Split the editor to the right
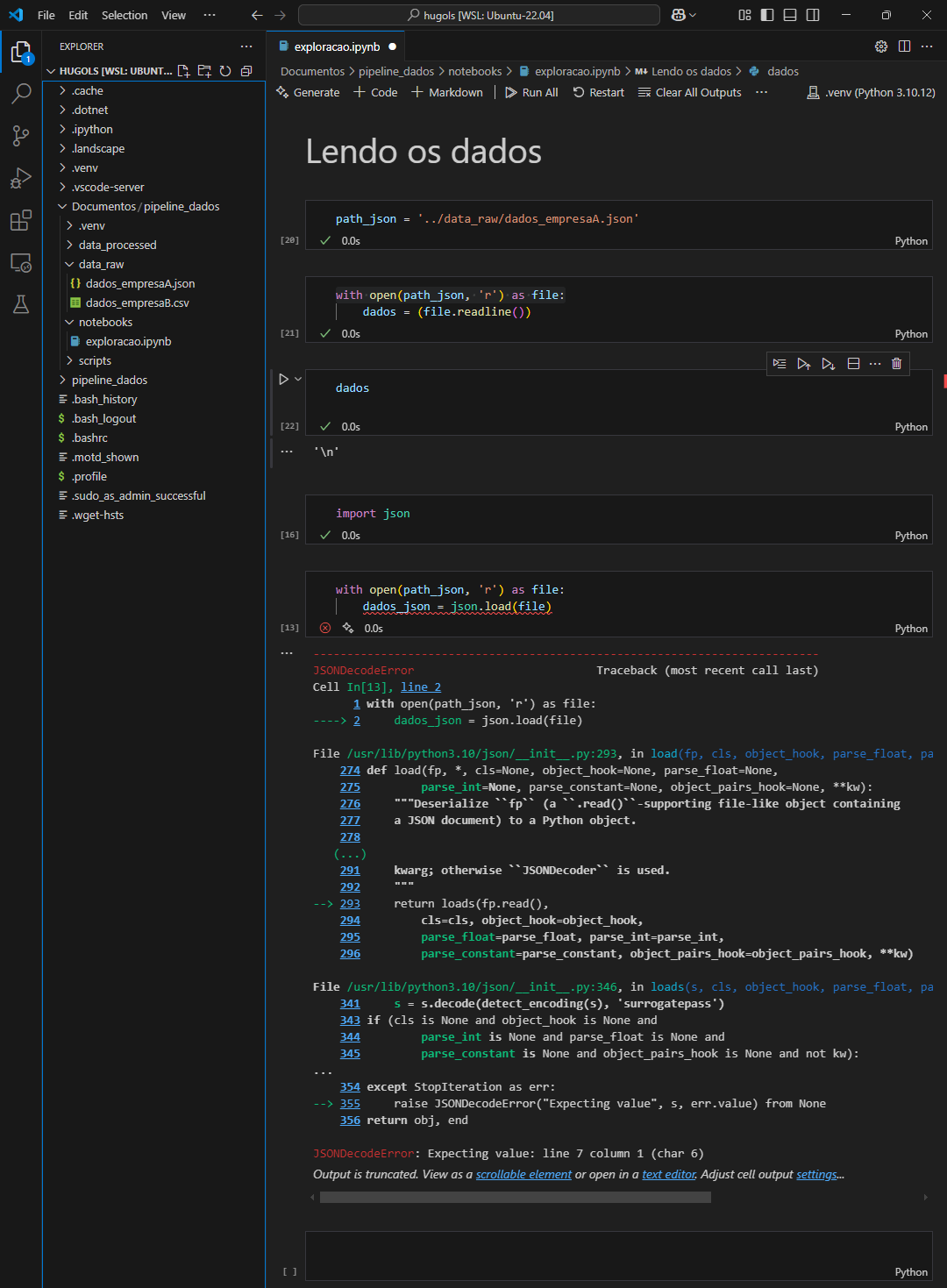 pos(904,46)
